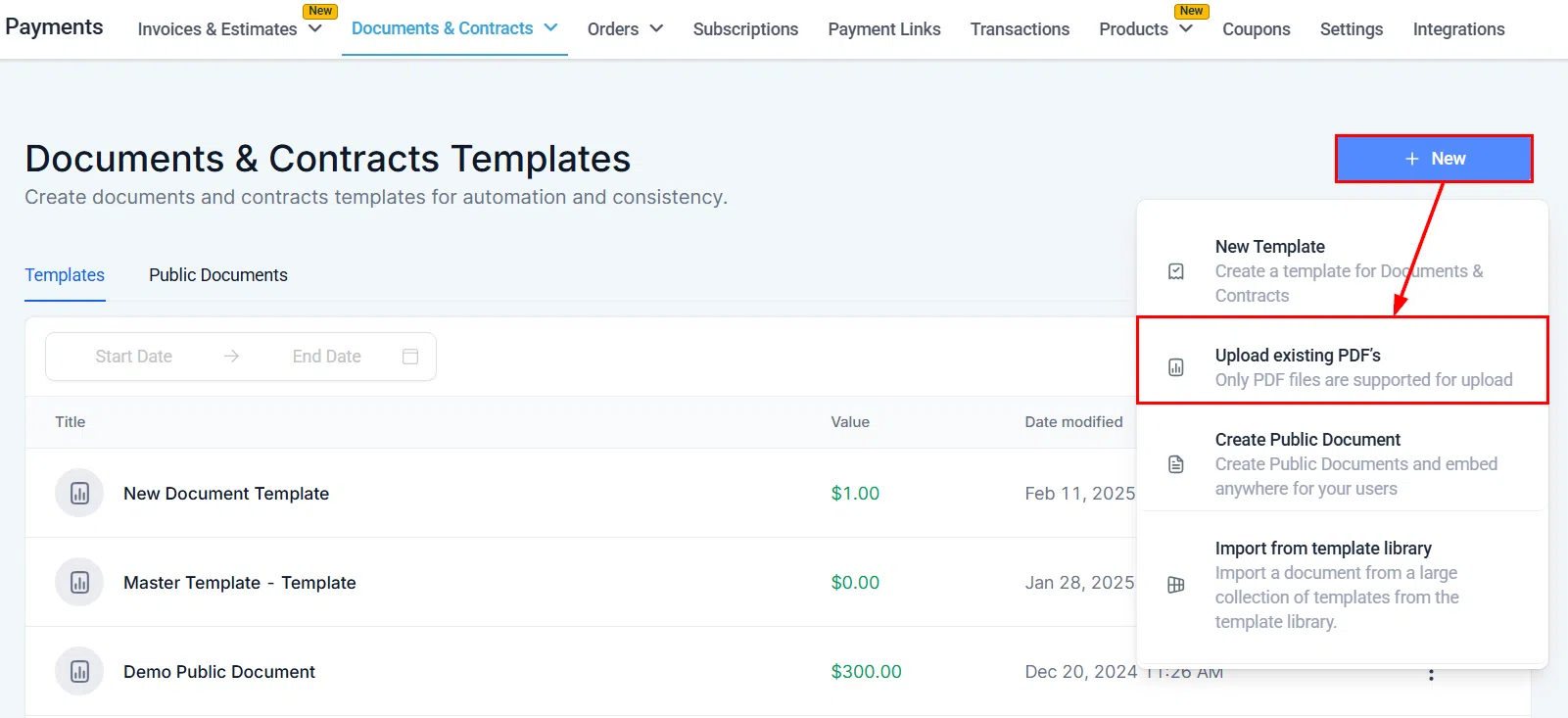Viewport: 1568px width, 718px height.
Task: Click the blue New button
Action: [1434, 159]
